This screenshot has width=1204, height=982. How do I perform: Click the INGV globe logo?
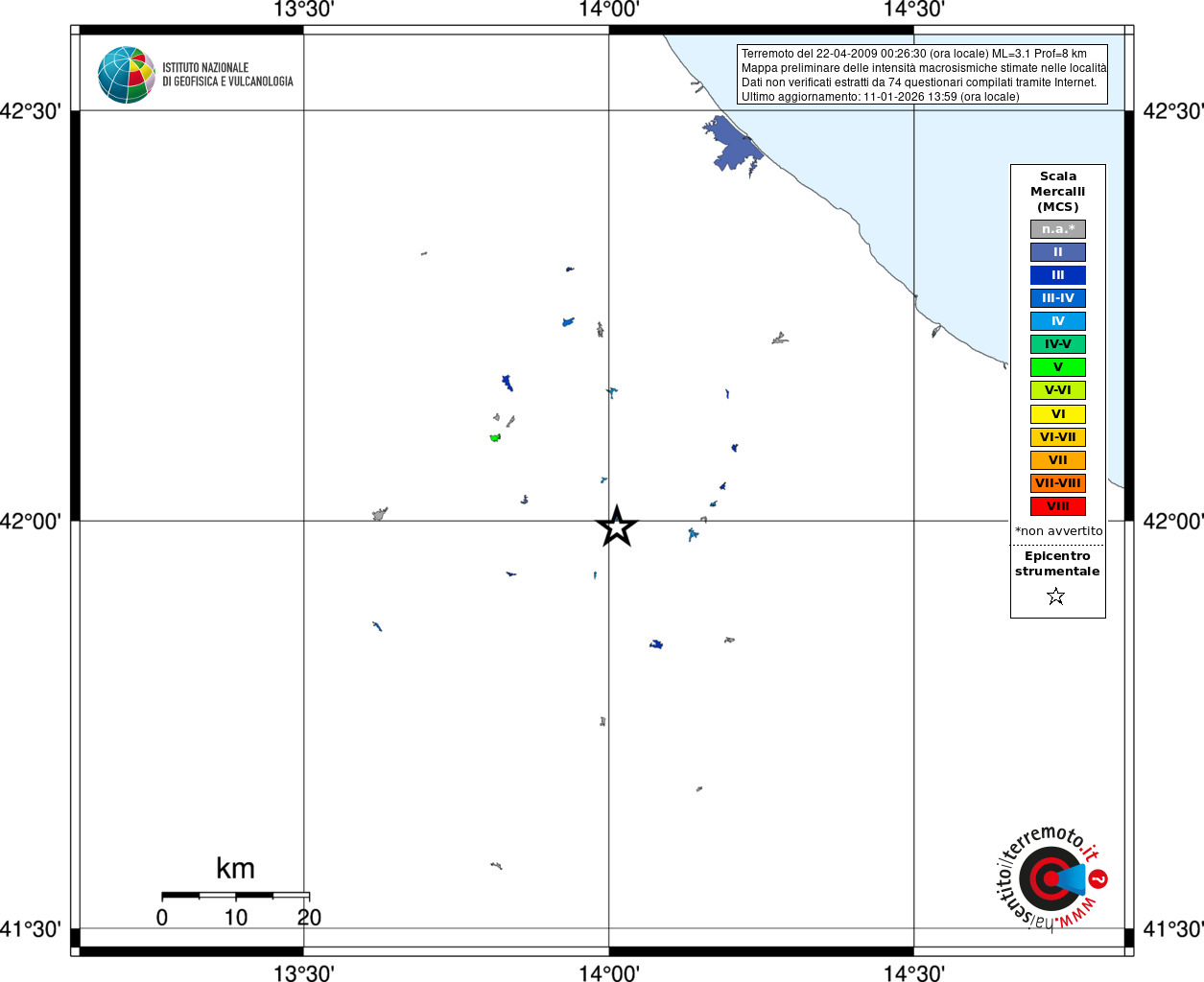(x=127, y=75)
